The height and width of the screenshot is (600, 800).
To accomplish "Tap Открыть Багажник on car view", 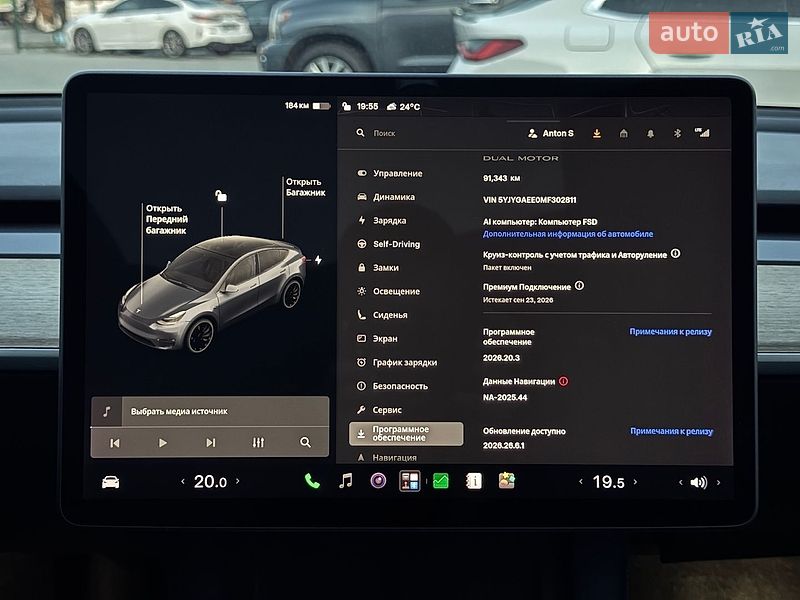I will 305,187.
